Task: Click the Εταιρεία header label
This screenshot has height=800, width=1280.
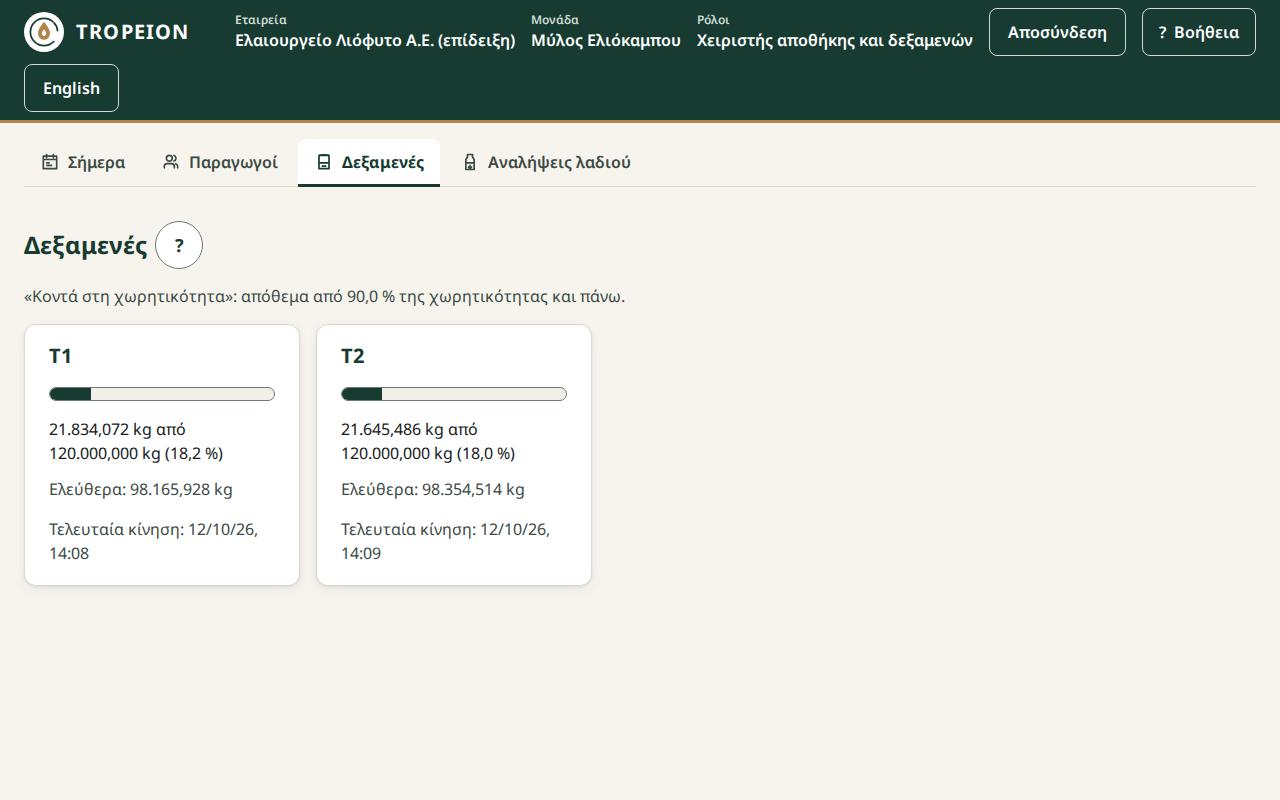Action: 261,20
